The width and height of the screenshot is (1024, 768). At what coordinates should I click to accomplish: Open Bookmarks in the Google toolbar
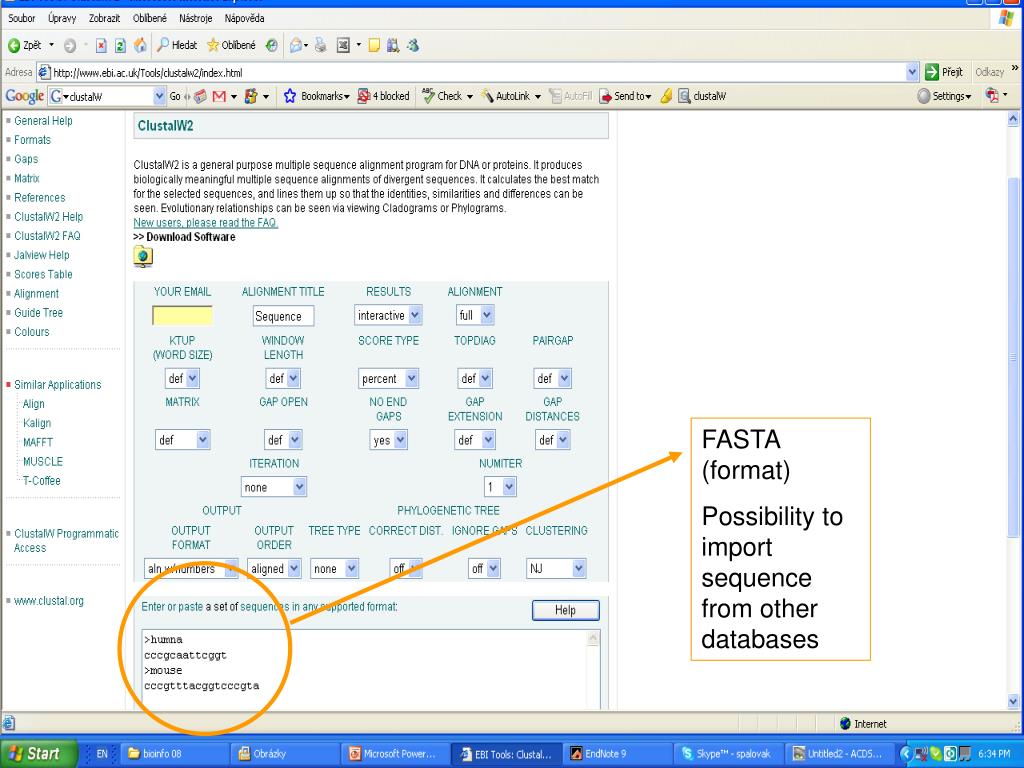tap(317, 96)
